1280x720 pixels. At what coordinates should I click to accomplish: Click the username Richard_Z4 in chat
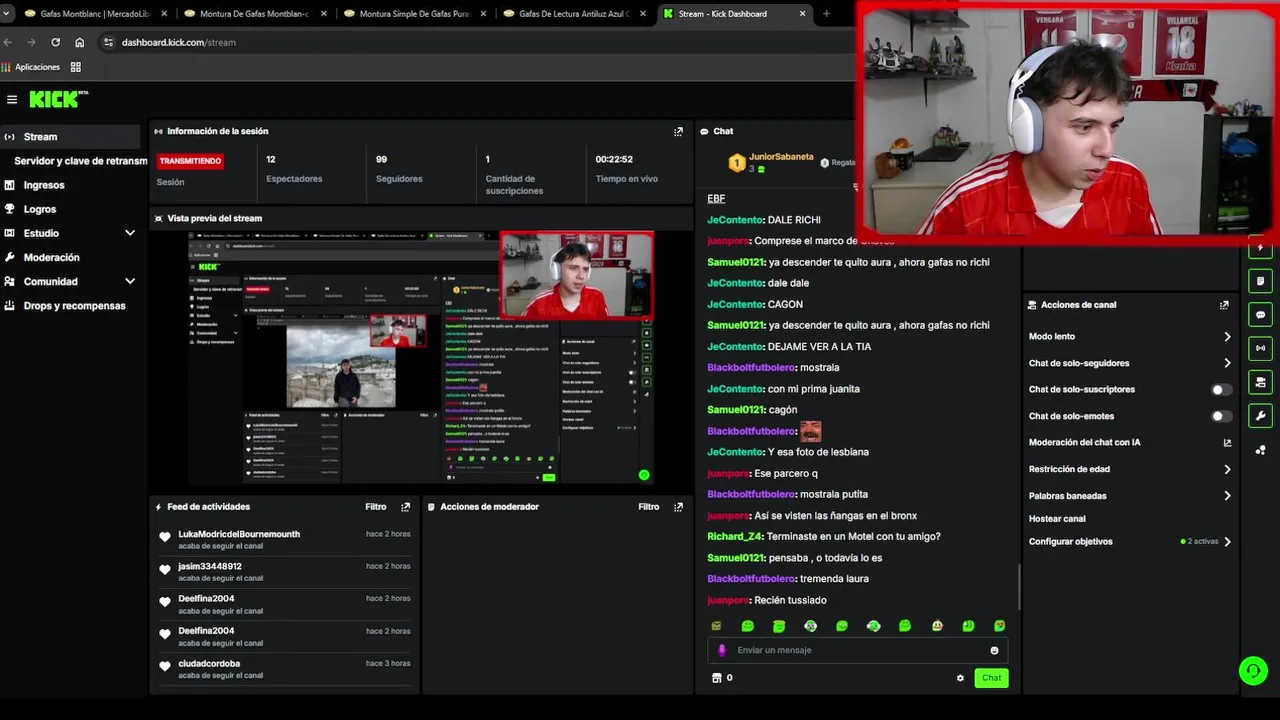tap(735, 537)
